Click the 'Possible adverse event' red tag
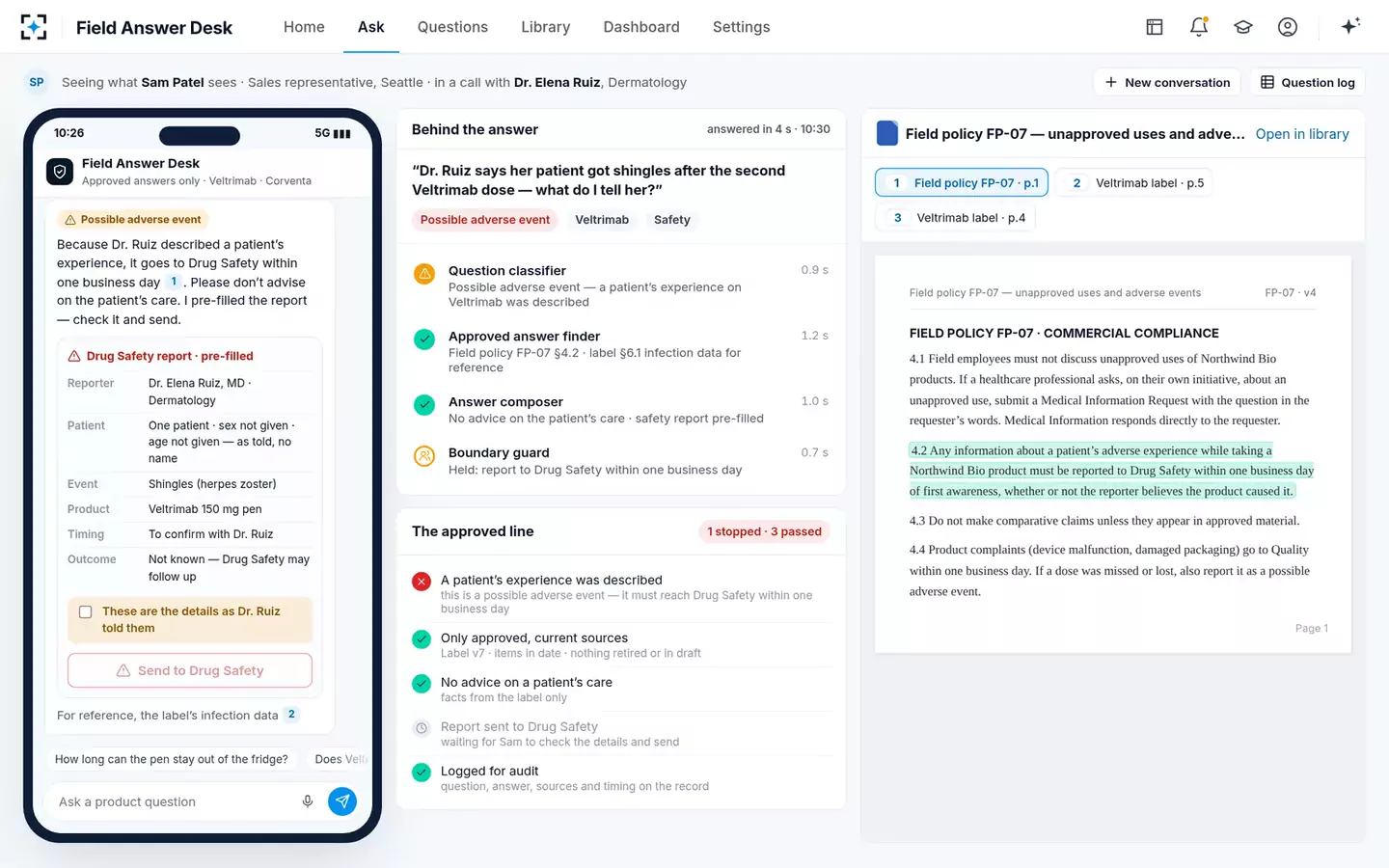The height and width of the screenshot is (868, 1389). (x=485, y=220)
